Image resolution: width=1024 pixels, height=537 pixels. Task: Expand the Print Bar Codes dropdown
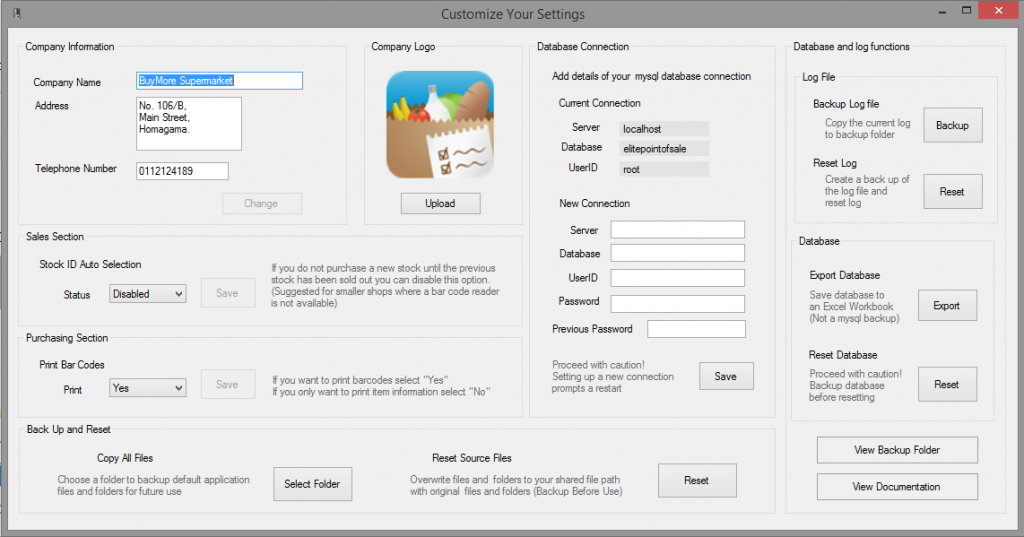coord(148,388)
